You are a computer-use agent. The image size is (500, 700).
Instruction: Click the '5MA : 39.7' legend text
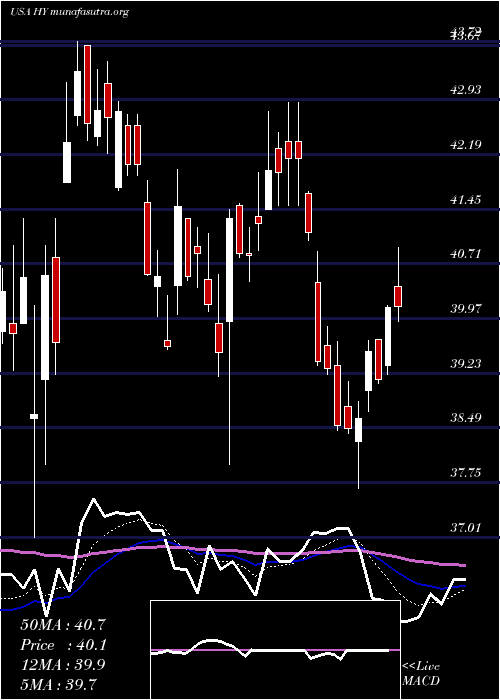coord(59,684)
